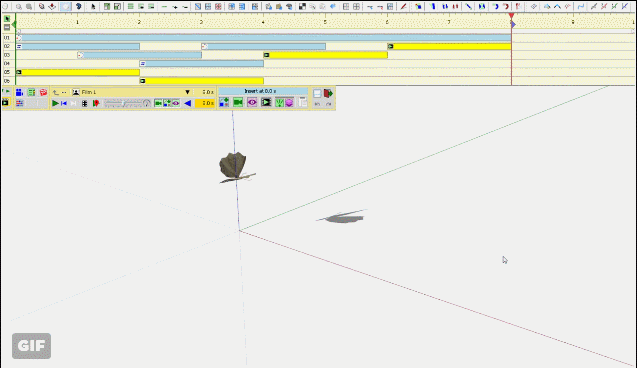The image size is (637, 368).
Task: Click the blue end-of-film marker
Action: pyautogui.click(x=514, y=25)
